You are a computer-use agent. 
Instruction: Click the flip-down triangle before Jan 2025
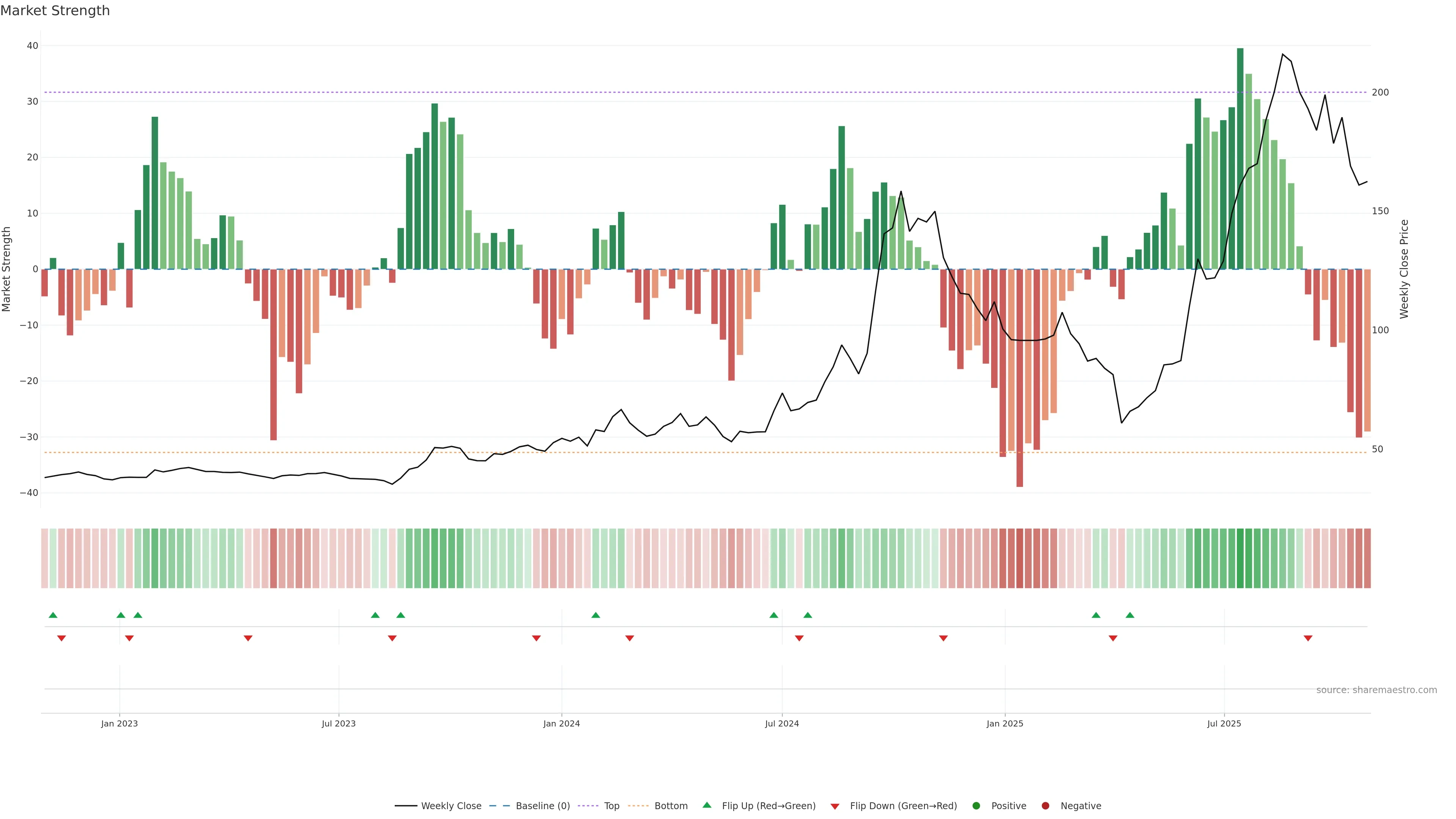(943, 638)
